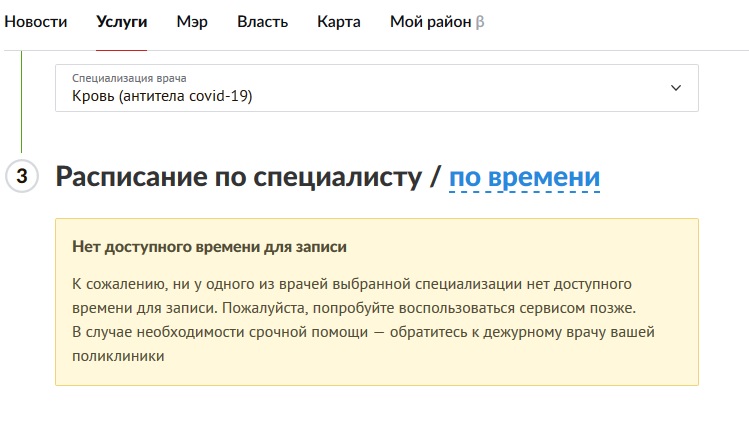749x434 pixels.
Task: Switch to the Карта tab
Action: coord(339,22)
